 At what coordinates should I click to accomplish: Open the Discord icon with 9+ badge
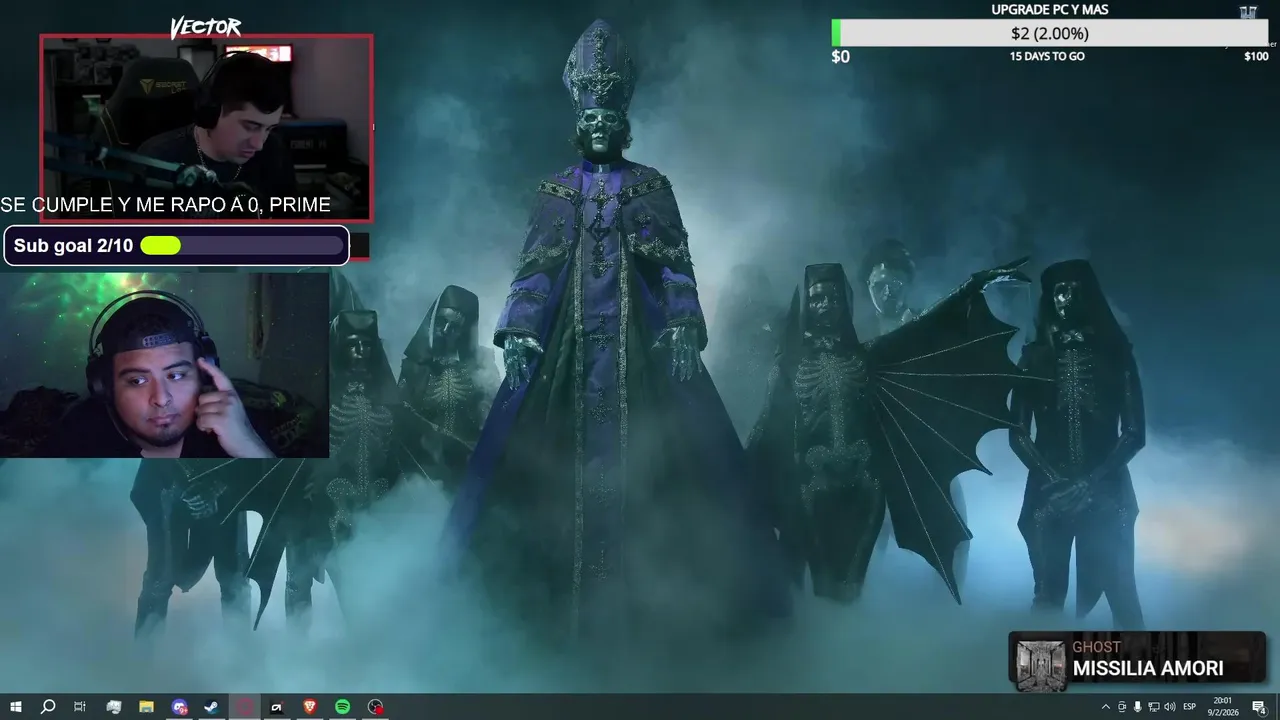(x=179, y=707)
